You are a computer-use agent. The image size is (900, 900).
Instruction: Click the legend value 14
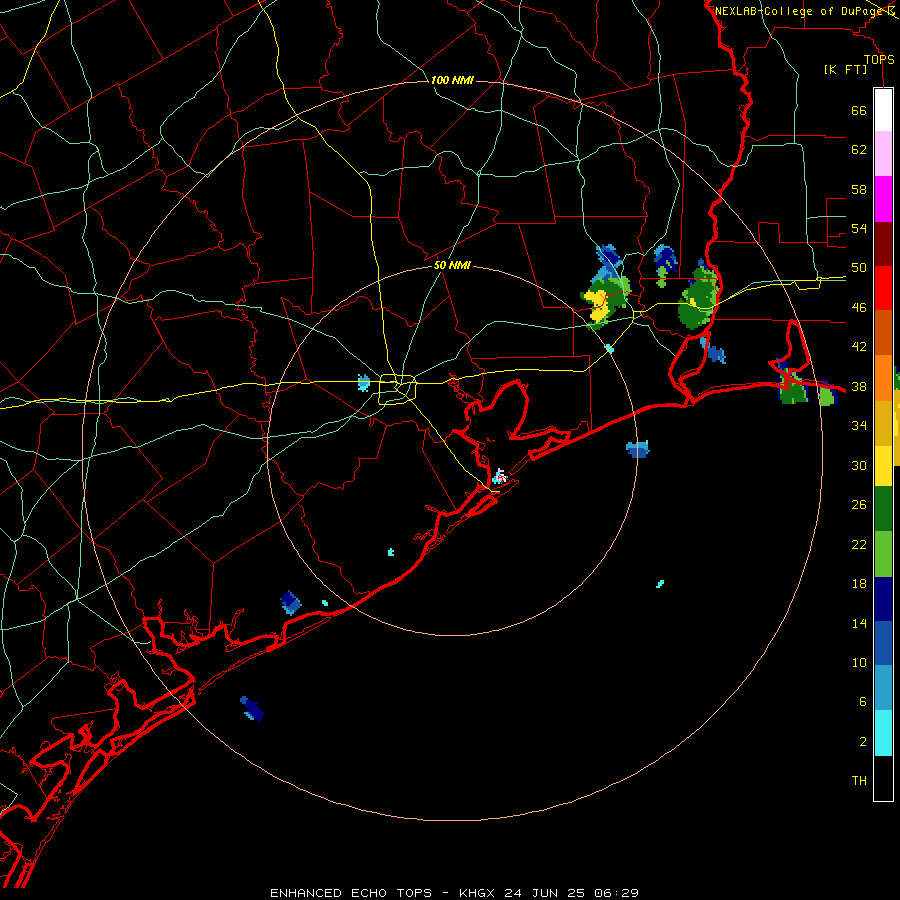pyautogui.click(x=859, y=623)
